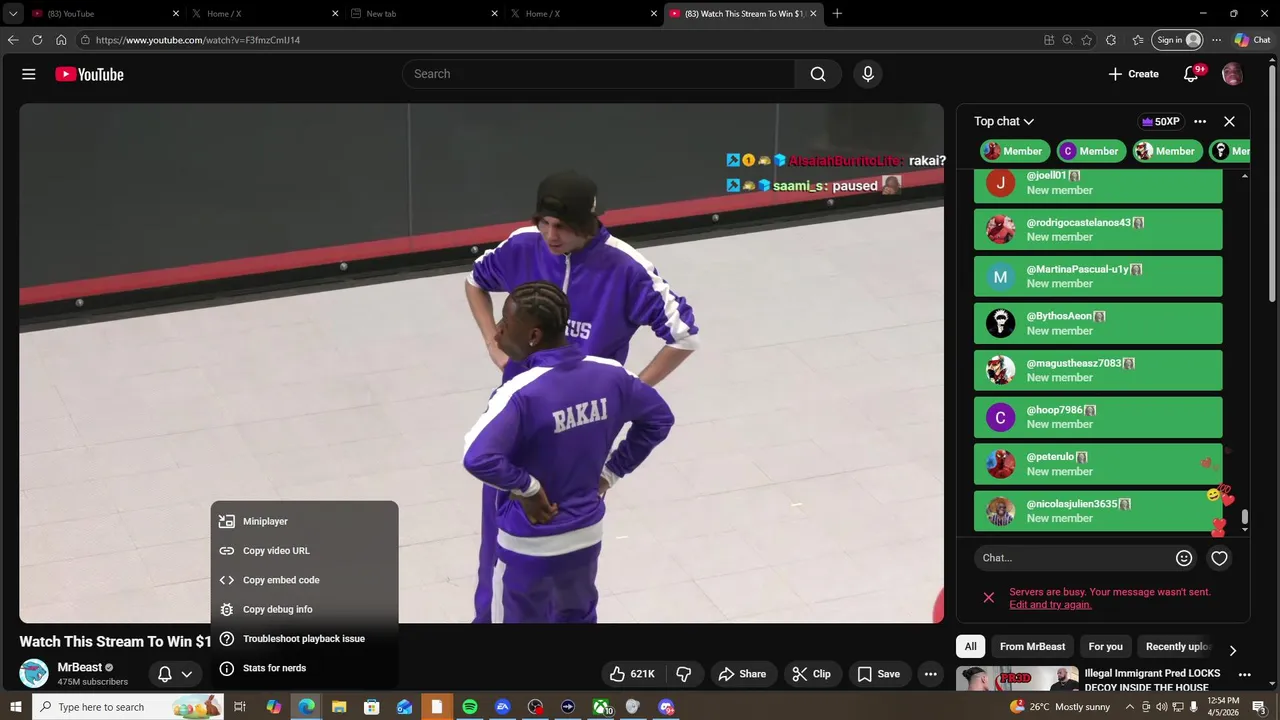
Task: Click the browser Sign in button
Action: [x=1177, y=40]
